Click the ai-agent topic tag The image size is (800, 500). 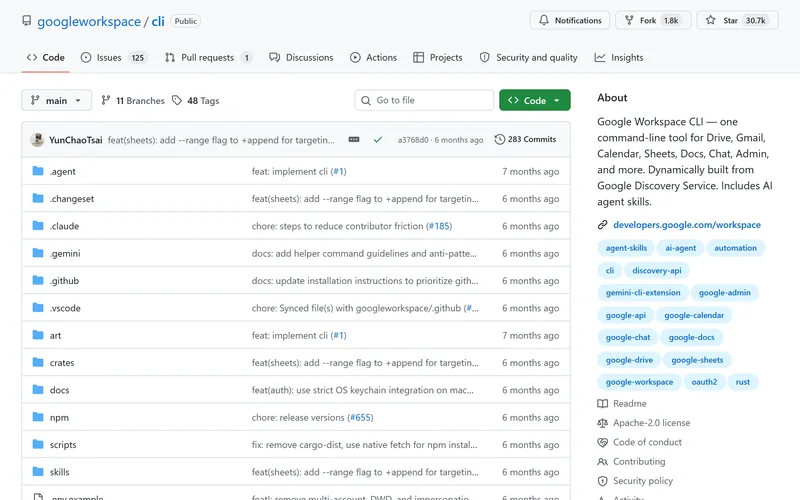680,248
